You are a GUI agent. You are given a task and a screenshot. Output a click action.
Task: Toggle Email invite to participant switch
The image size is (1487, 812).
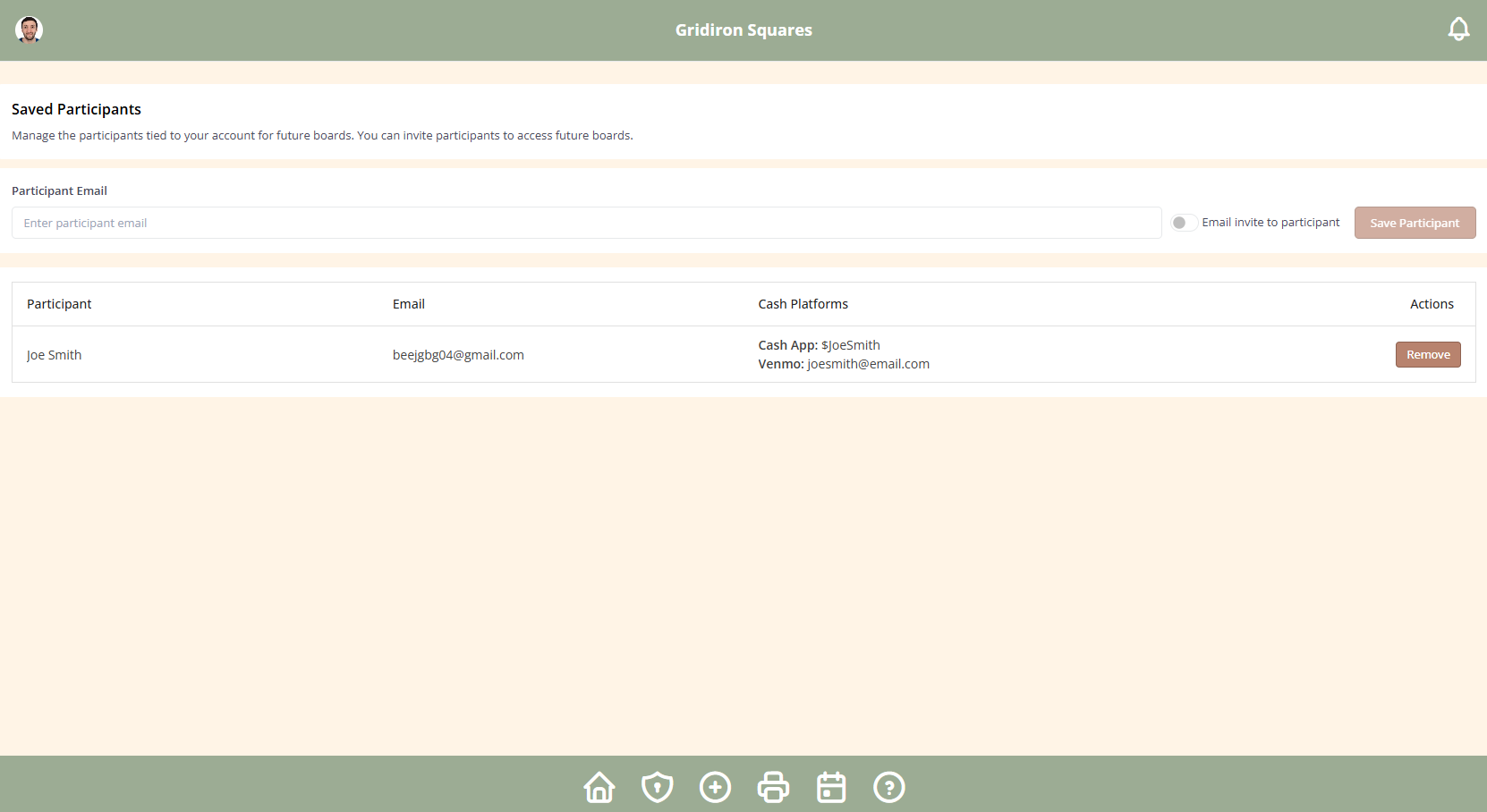point(1184,223)
